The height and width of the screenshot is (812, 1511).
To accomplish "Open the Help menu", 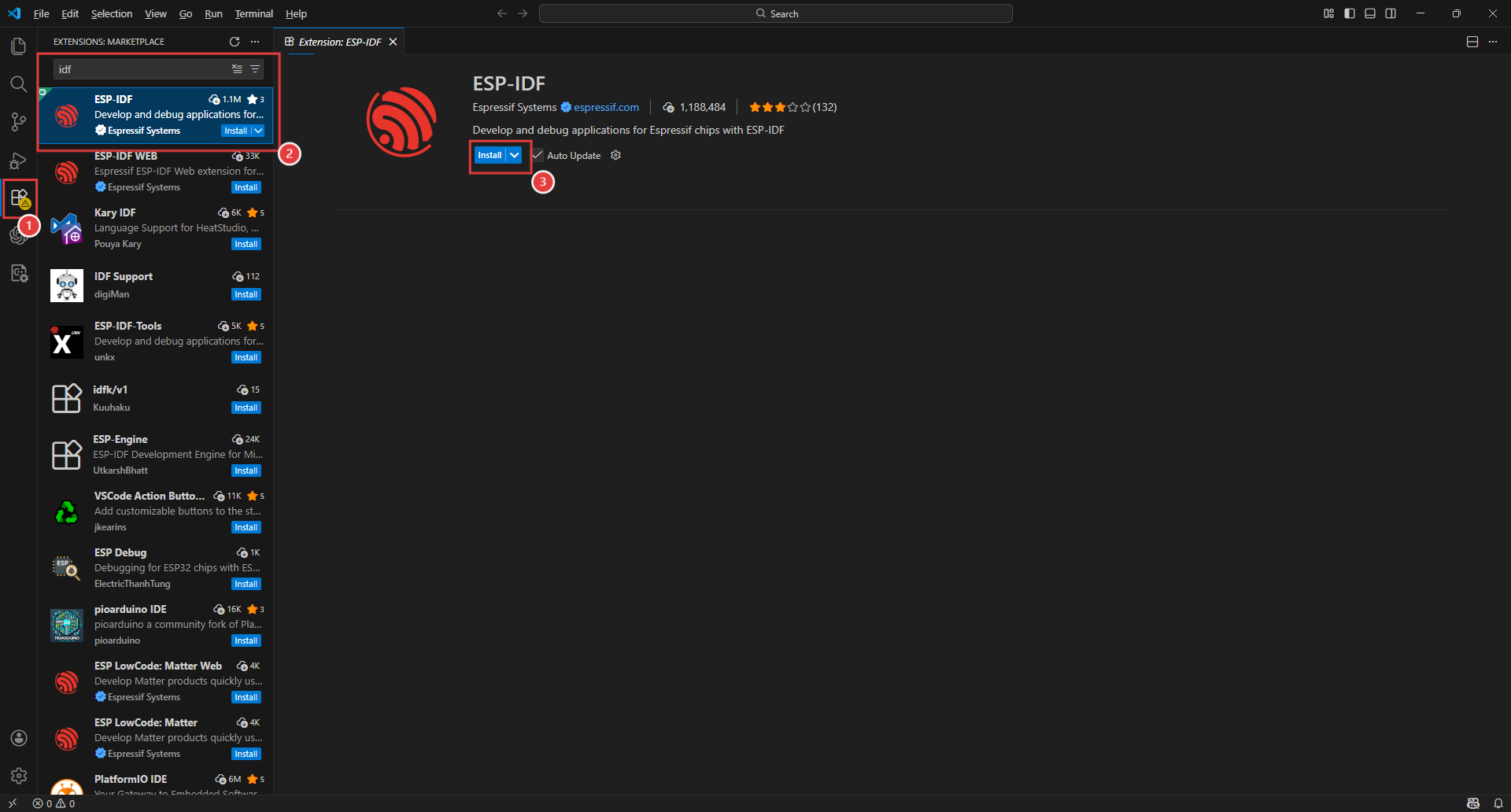I will pyautogui.click(x=297, y=13).
